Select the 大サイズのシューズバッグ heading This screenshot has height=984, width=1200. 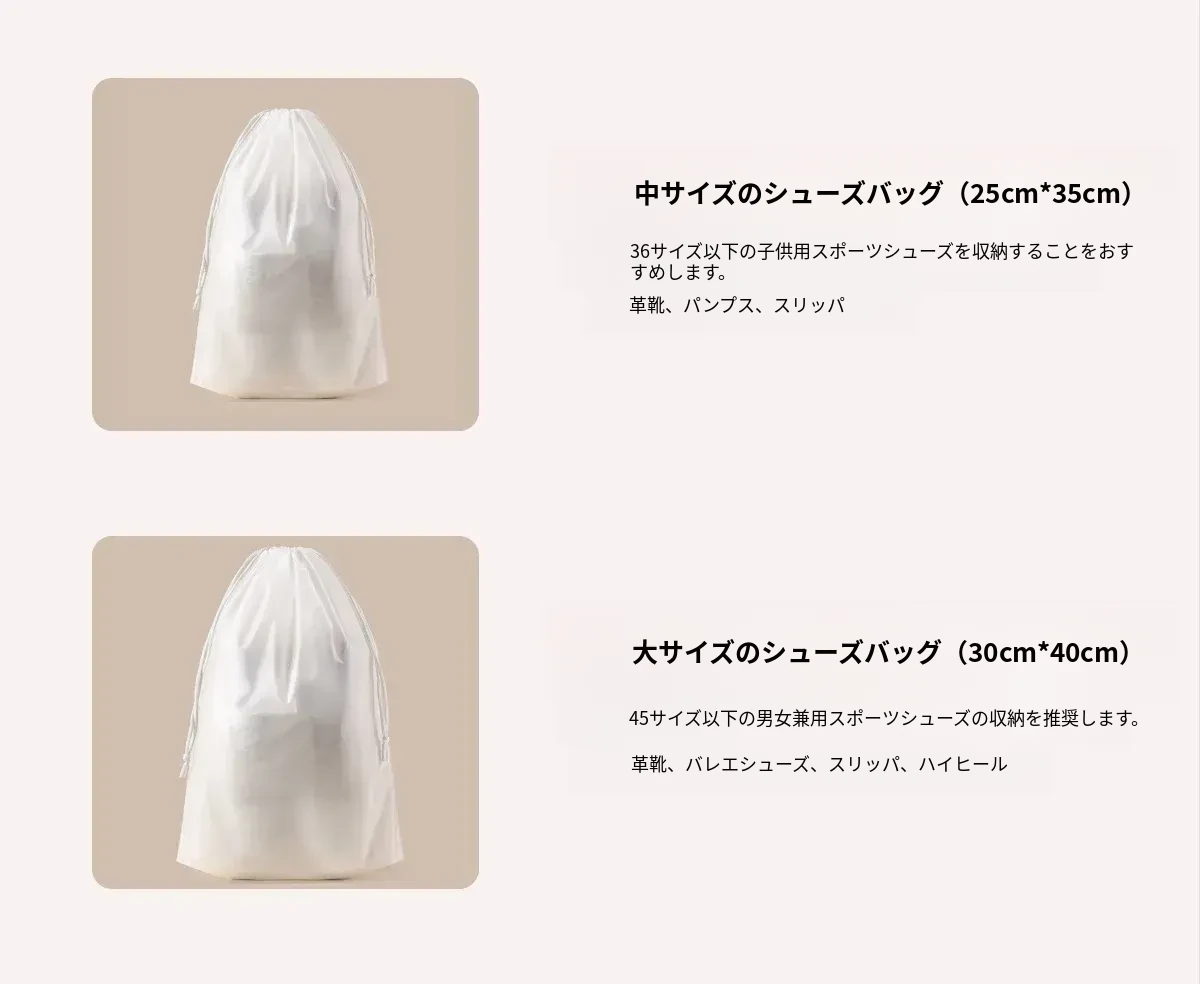pos(788,653)
